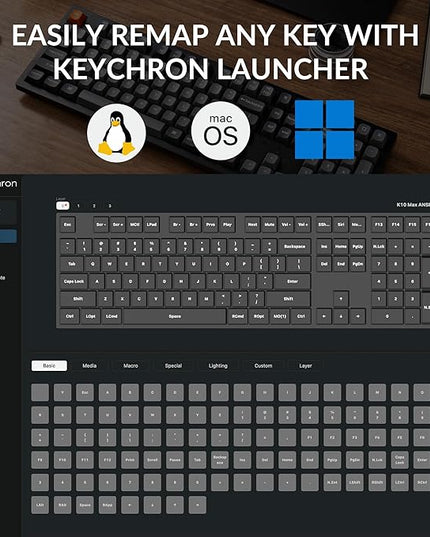The image size is (430, 537).
Task: Select the Ins key on keyboard layout
Action: tap(324, 246)
